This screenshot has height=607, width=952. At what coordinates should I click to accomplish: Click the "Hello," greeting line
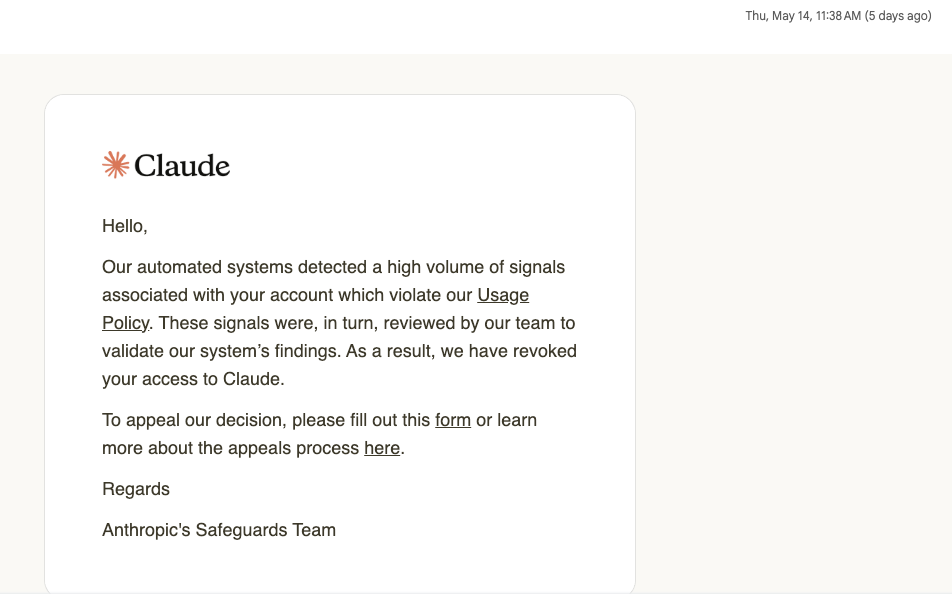tap(124, 226)
